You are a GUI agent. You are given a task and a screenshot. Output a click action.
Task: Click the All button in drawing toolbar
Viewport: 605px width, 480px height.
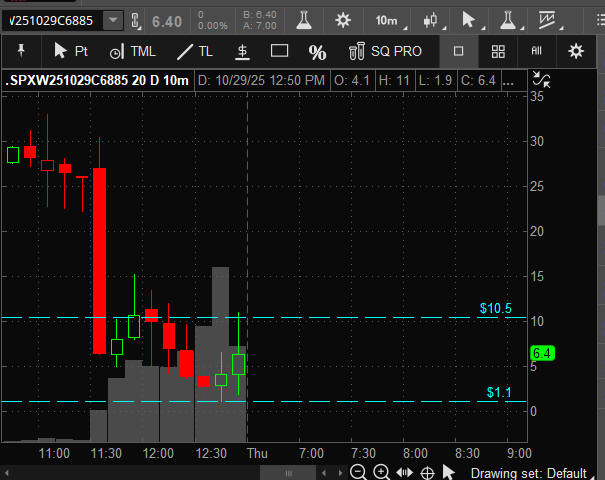tap(536, 51)
